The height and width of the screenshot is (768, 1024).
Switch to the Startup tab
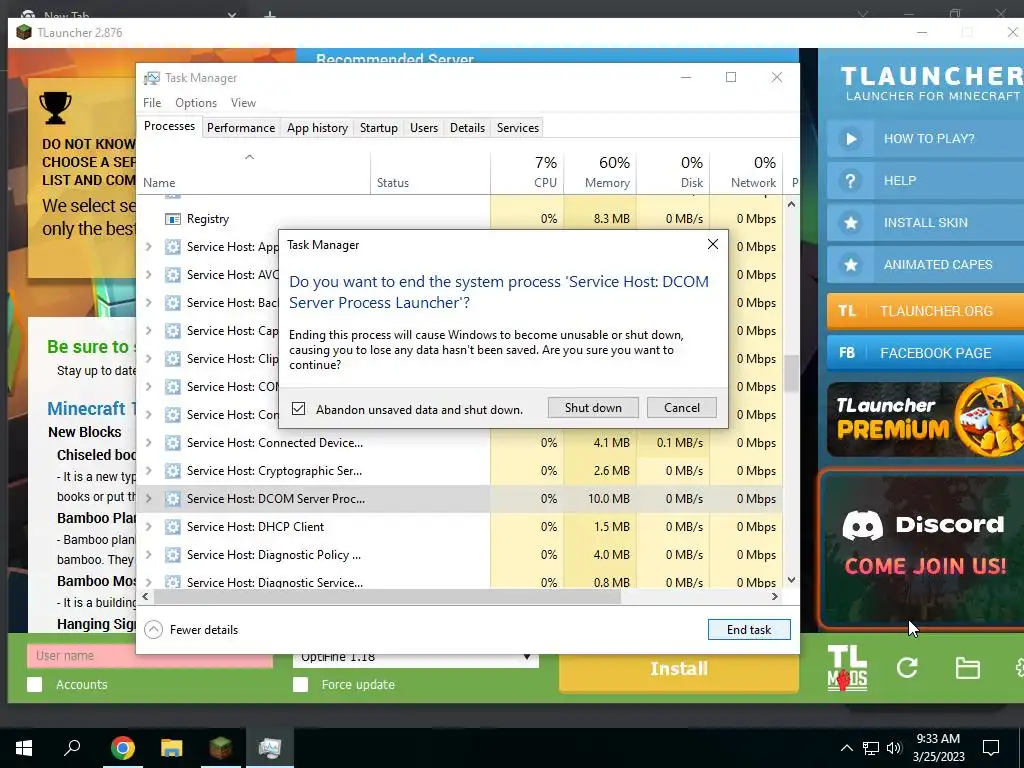coord(379,128)
